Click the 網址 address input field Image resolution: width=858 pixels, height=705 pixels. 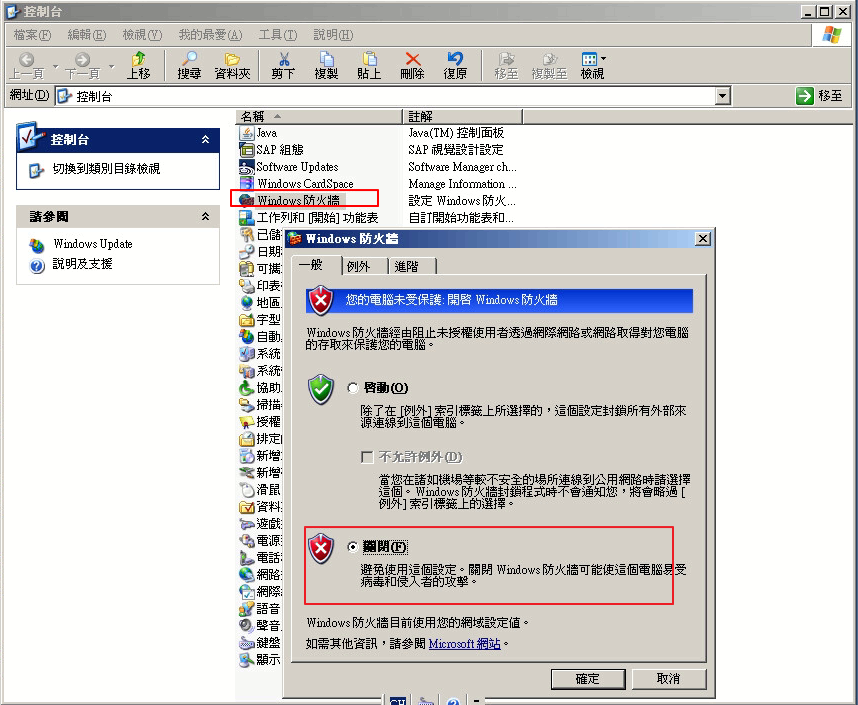(386, 96)
